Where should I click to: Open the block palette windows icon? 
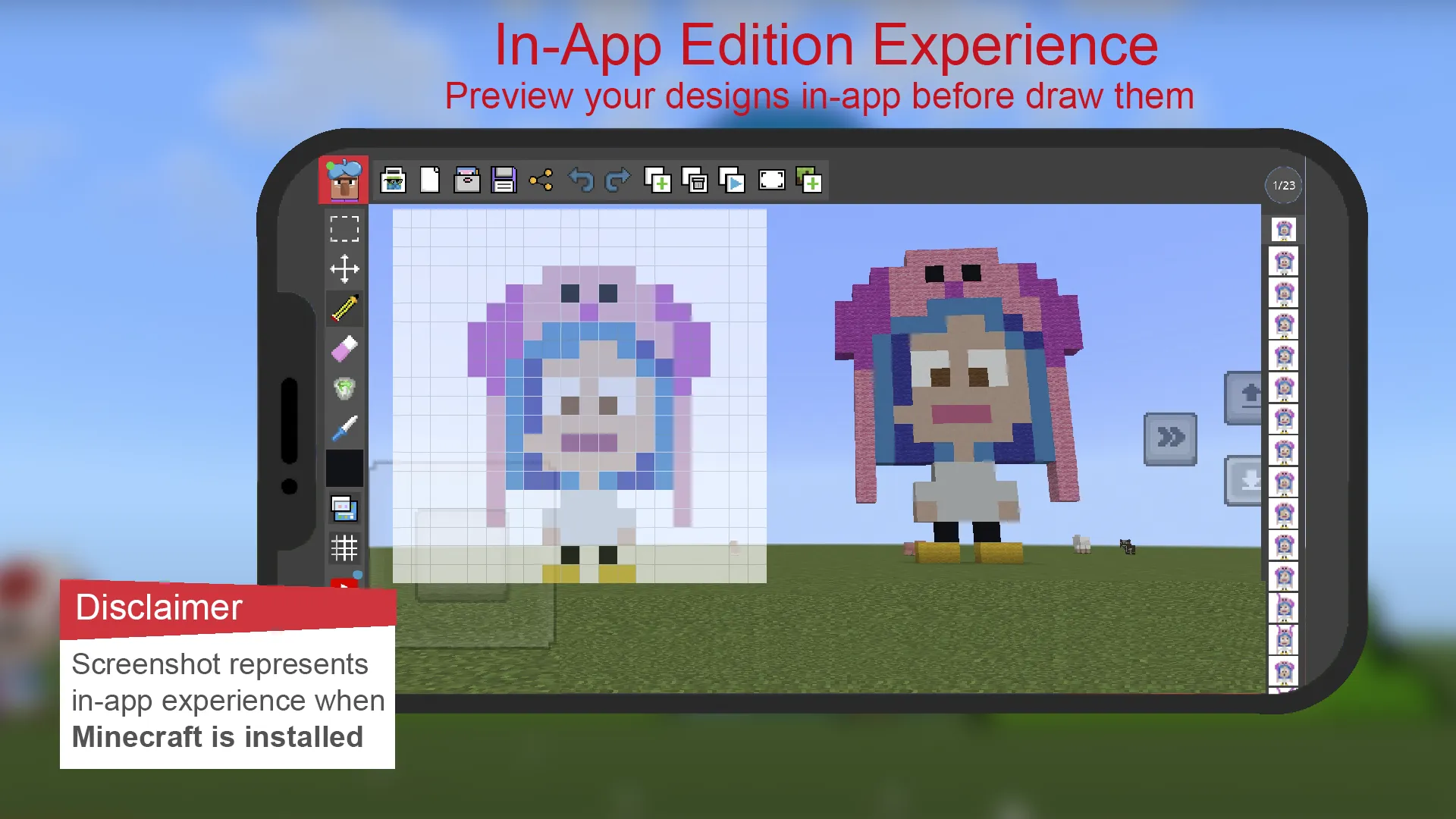click(x=344, y=509)
